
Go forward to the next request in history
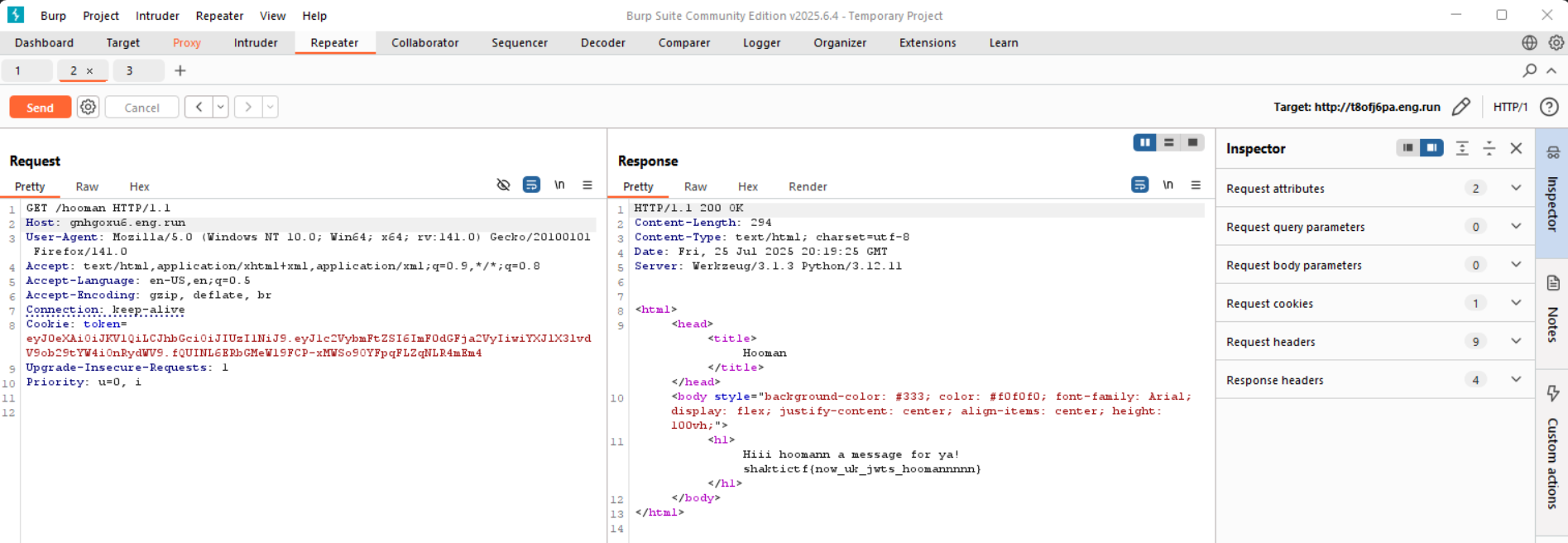248,107
